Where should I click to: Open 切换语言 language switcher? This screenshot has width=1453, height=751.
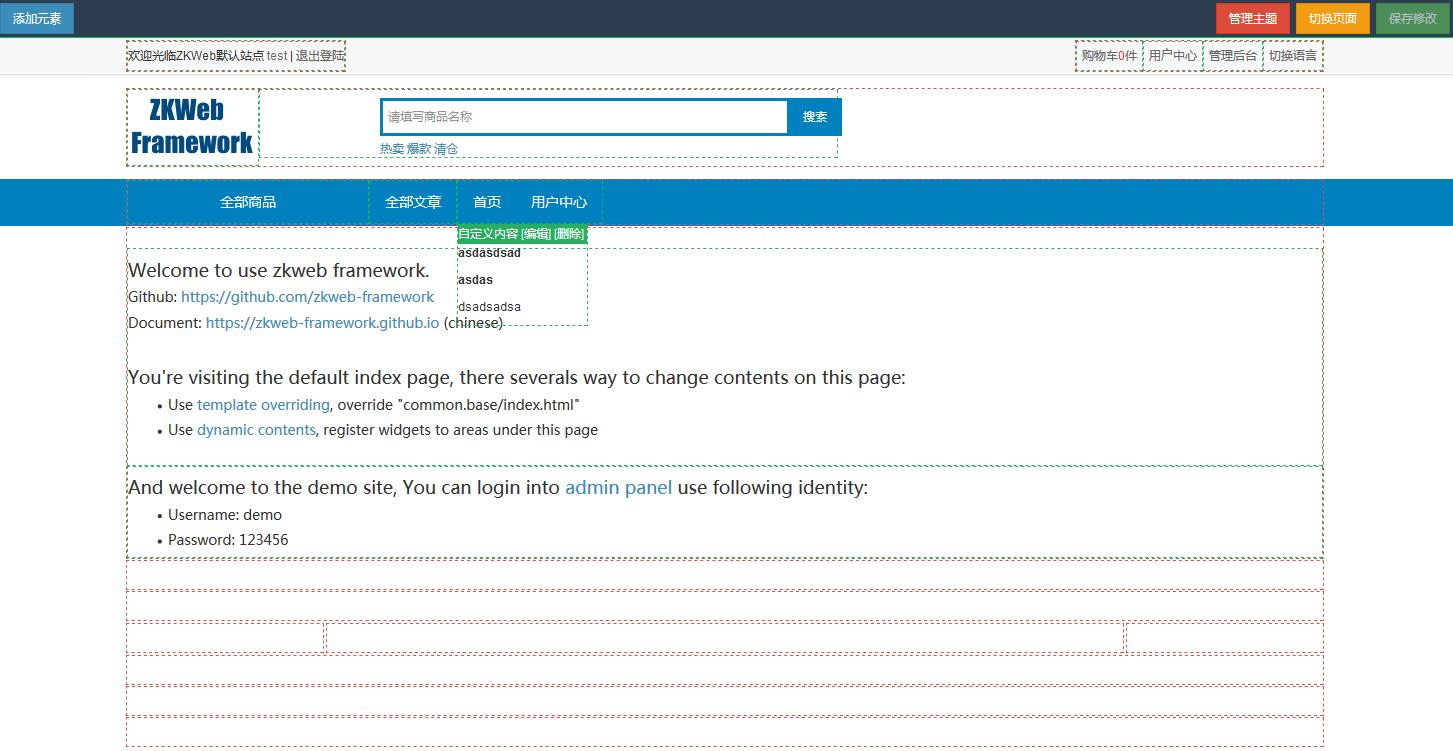pyautogui.click(x=1293, y=56)
